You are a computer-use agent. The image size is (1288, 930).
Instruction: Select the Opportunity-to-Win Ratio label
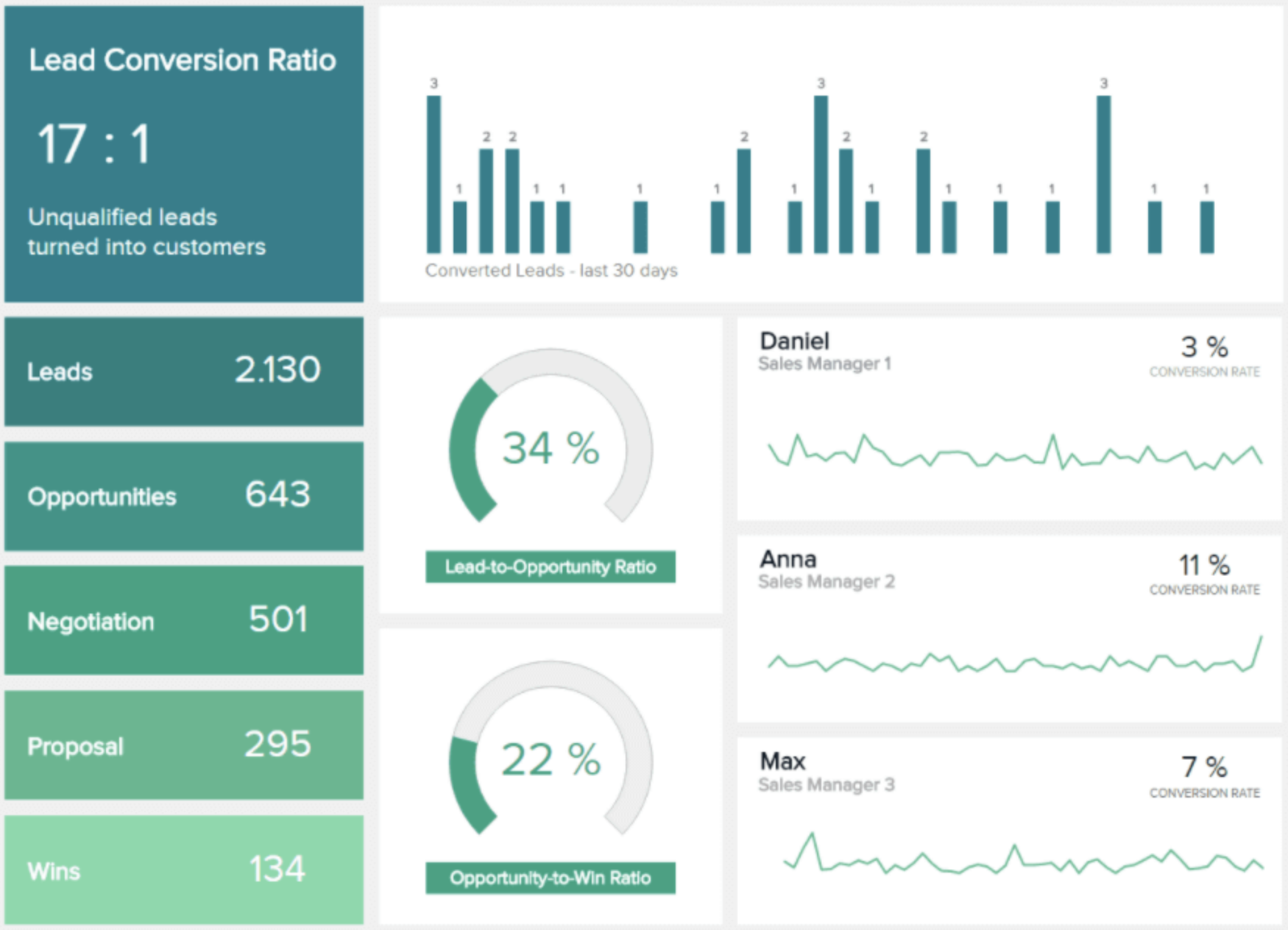pos(550,877)
